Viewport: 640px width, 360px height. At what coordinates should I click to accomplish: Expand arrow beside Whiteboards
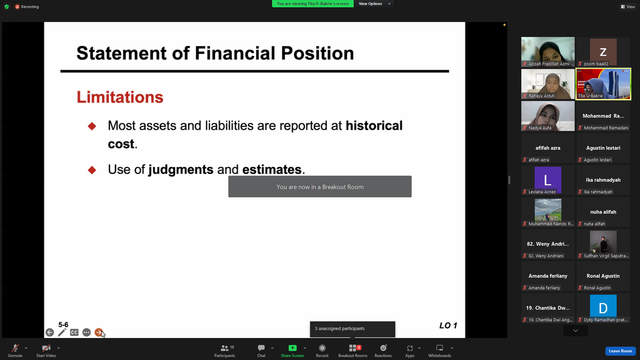452,348
